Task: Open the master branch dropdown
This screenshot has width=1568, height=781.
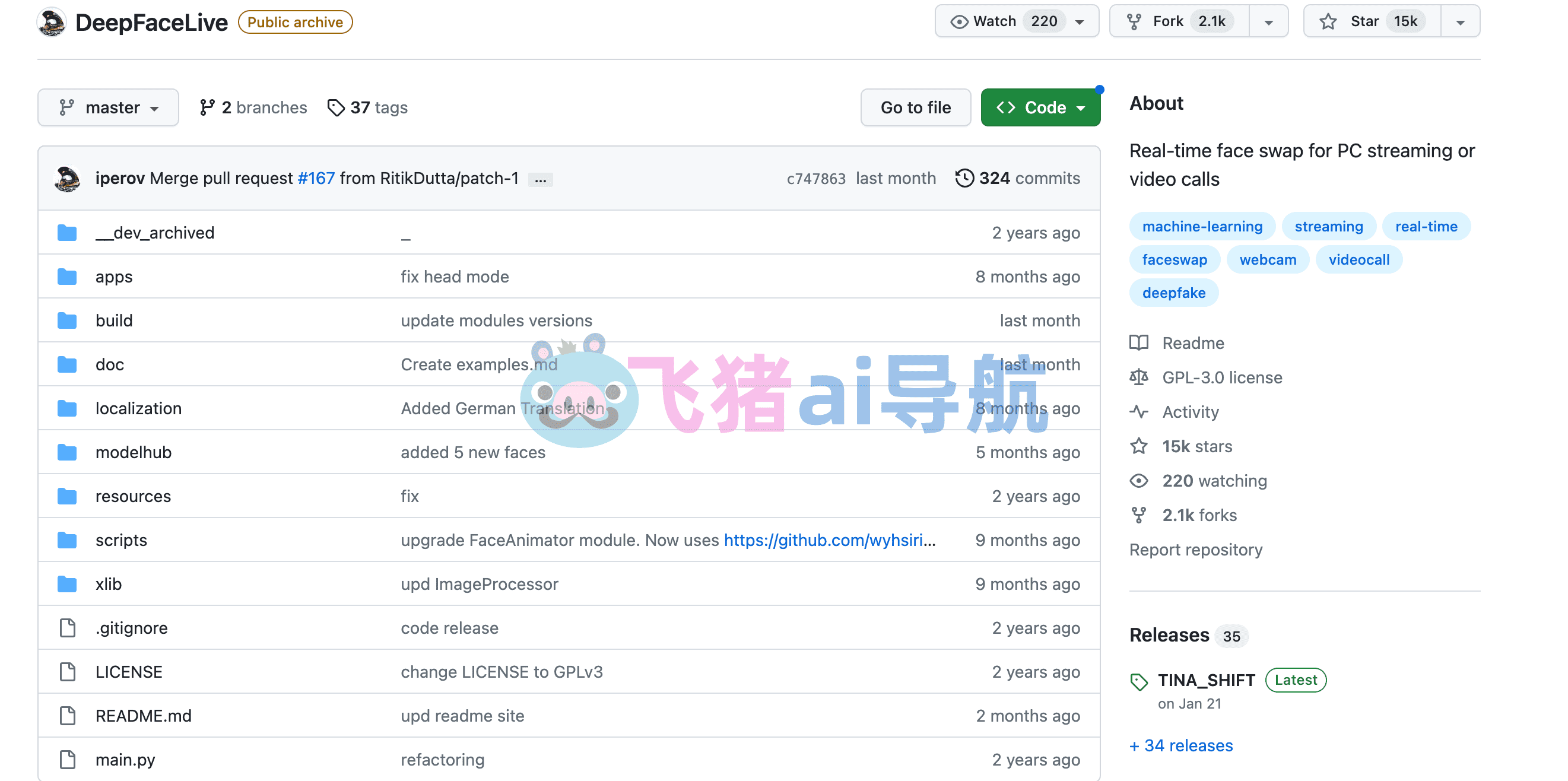Action: click(x=109, y=108)
